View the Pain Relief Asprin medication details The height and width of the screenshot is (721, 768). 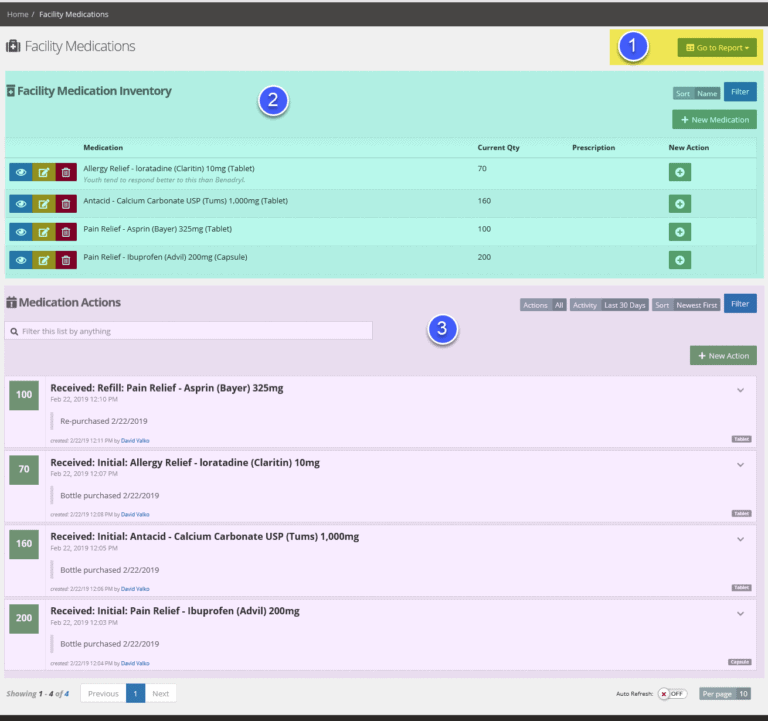21,232
